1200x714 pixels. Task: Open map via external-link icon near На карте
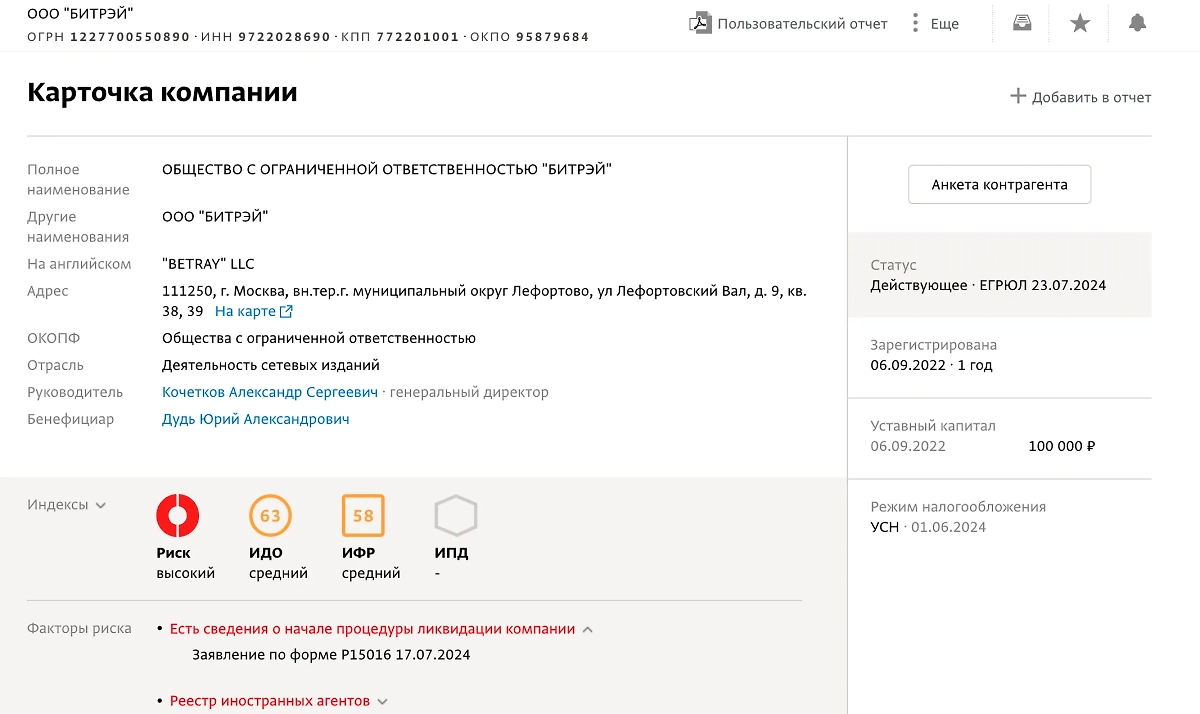pyautogui.click(x=285, y=310)
